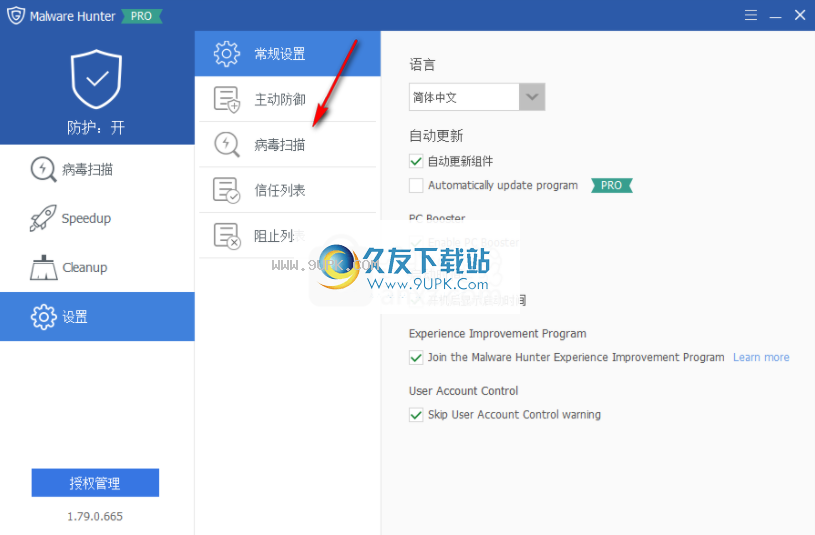Minimize the Malware Hunter window
The image size is (815, 535).
click(x=775, y=16)
